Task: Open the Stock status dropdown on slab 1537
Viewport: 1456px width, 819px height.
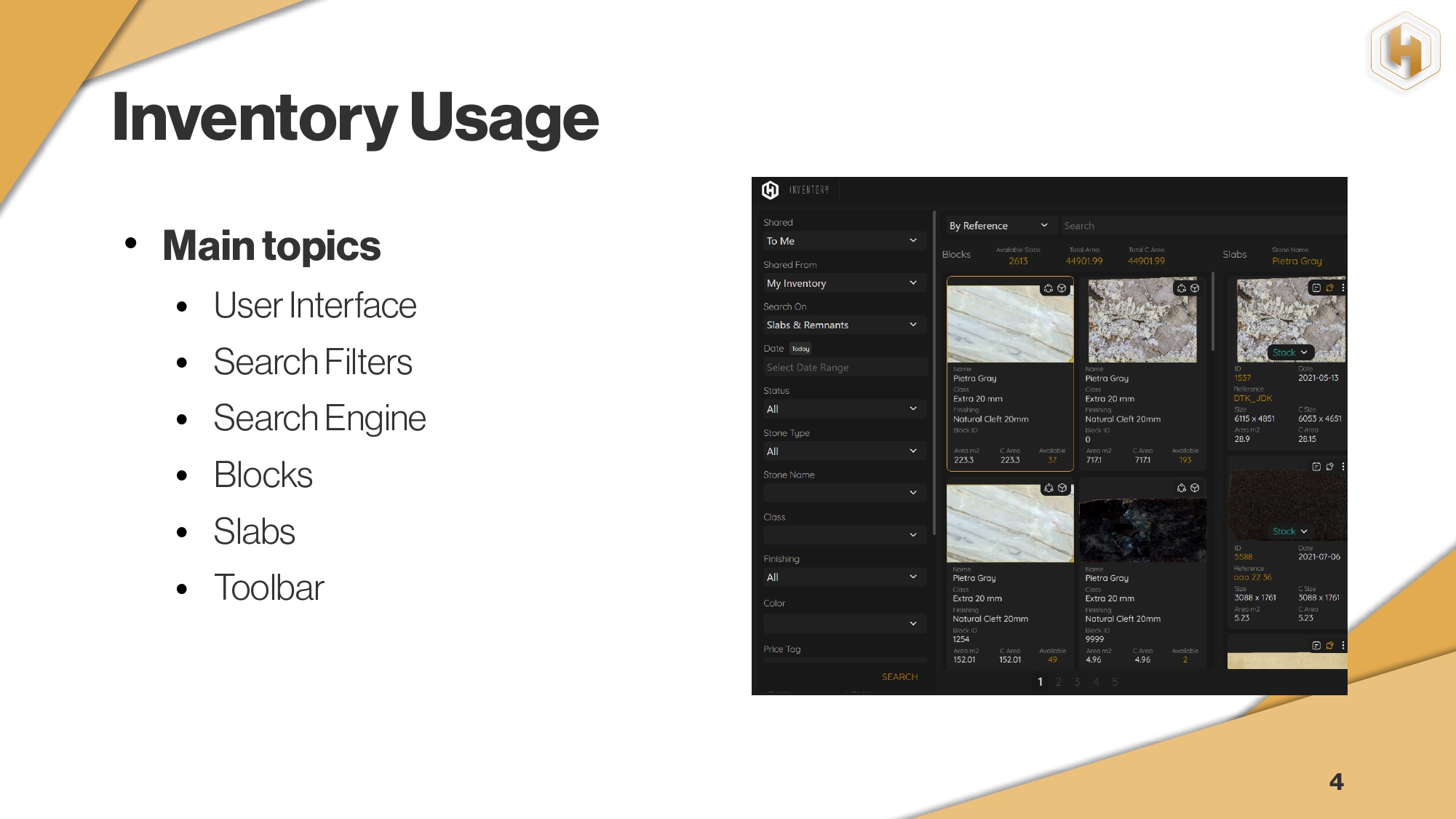Action: pyautogui.click(x=1289, y=352)
